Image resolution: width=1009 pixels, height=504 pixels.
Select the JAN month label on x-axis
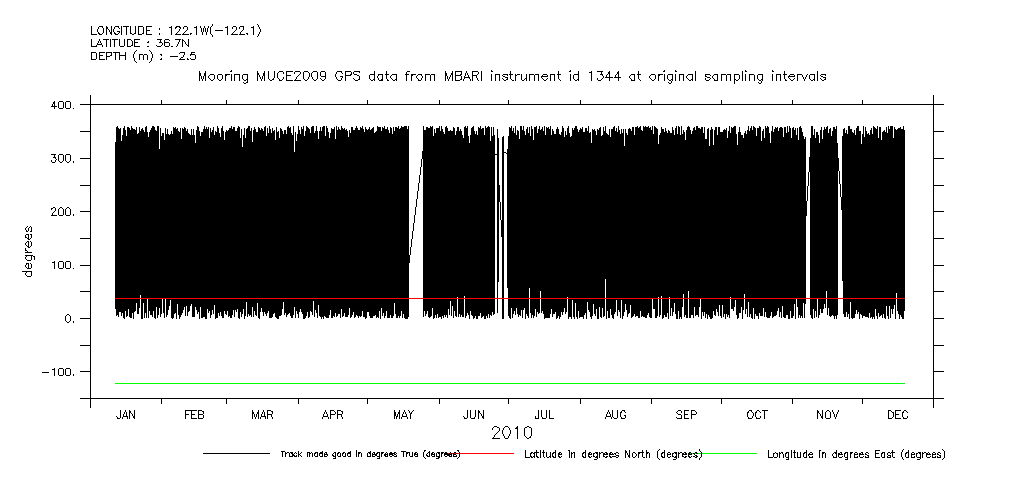point(126,414)
